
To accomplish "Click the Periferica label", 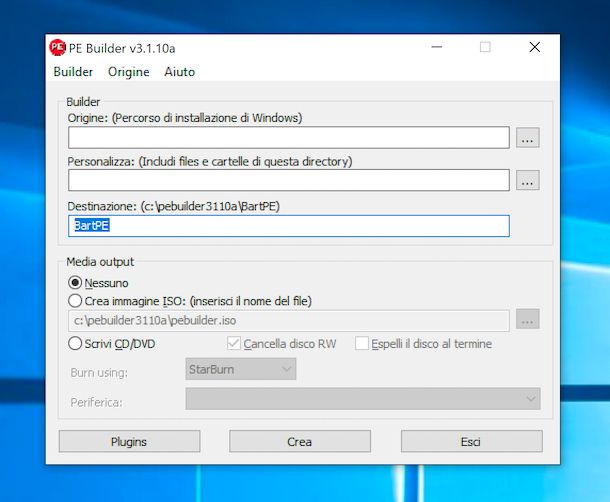I will tap(96, 402).
